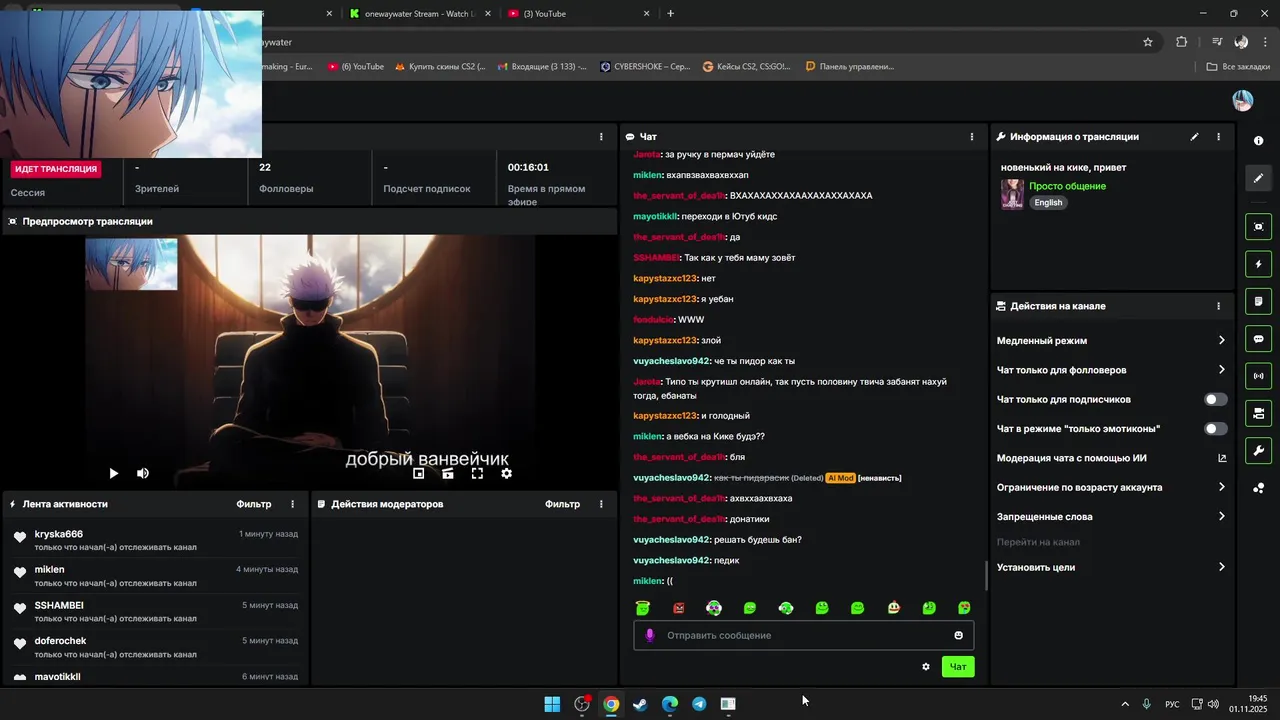Open the Купить скины CS2 bookmark
The image size is (1280, 720).
(440, 67)
